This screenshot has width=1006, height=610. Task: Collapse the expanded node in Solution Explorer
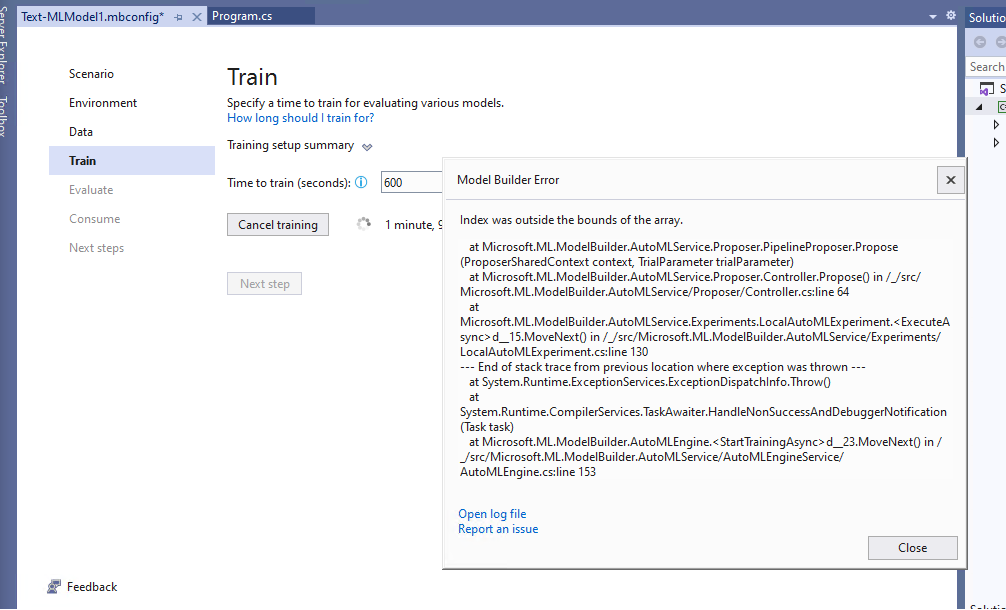tap(978, 105)
